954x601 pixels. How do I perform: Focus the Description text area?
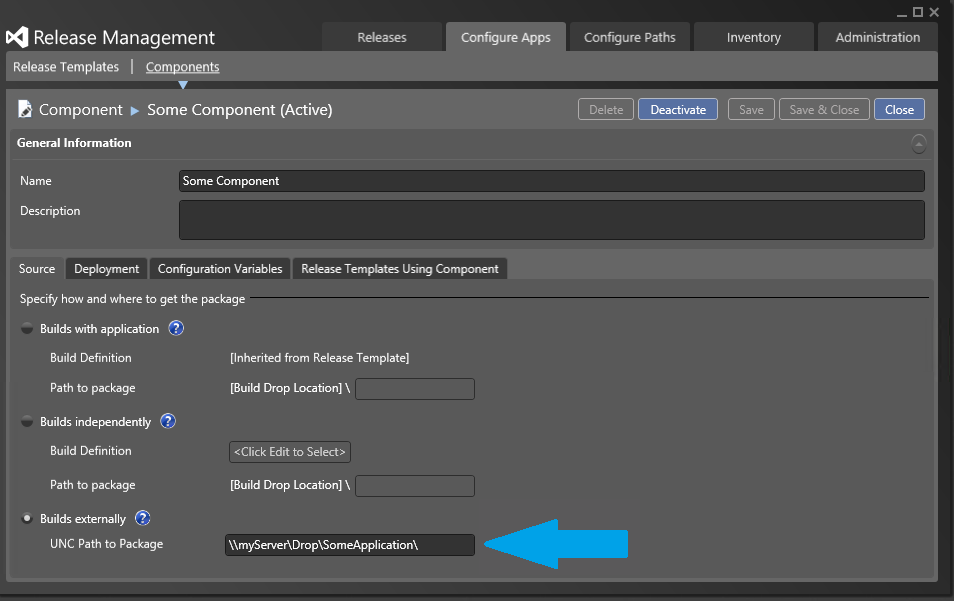(x=552, y=220)
